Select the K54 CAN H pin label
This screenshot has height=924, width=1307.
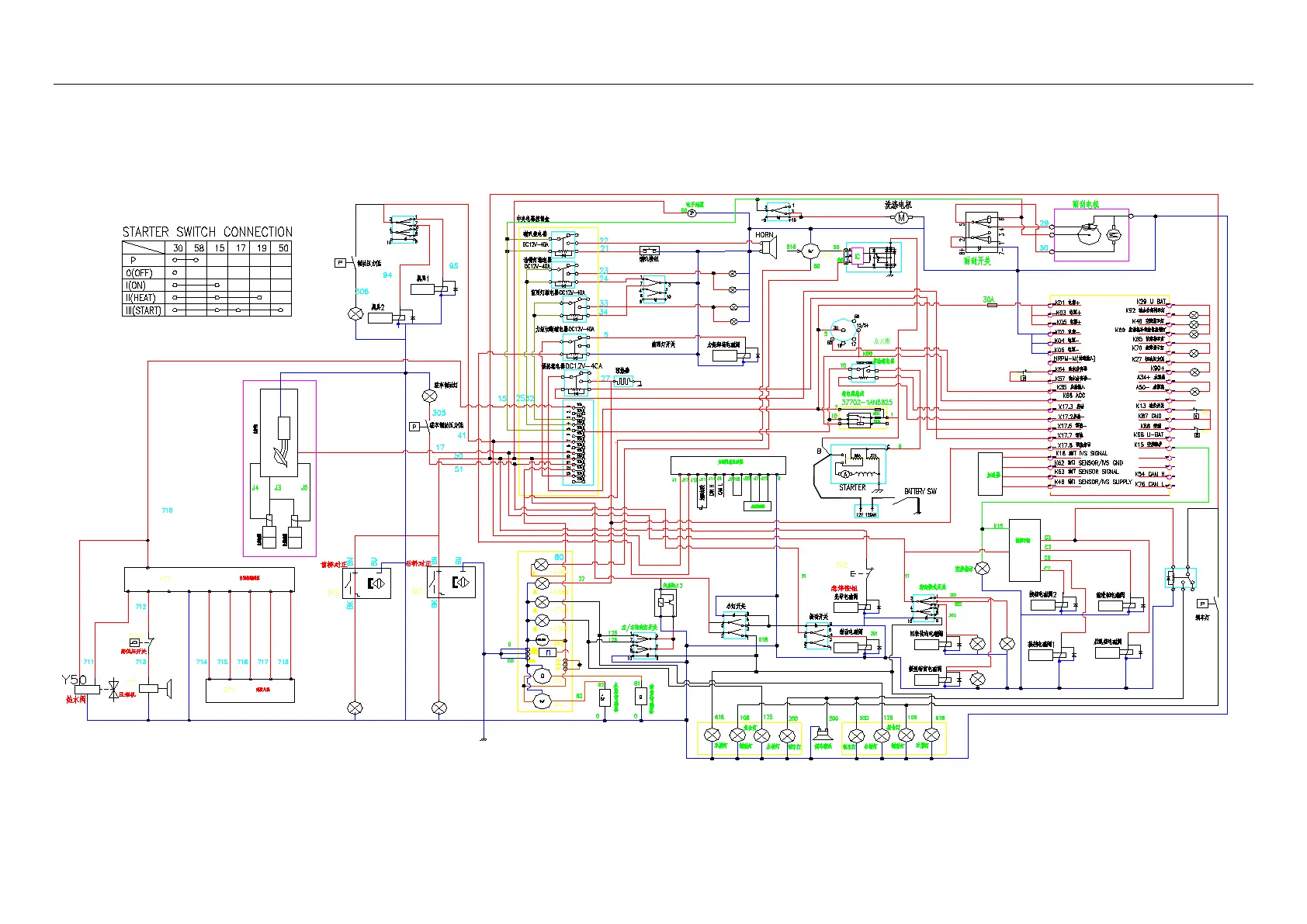[x=1149, y=474]
